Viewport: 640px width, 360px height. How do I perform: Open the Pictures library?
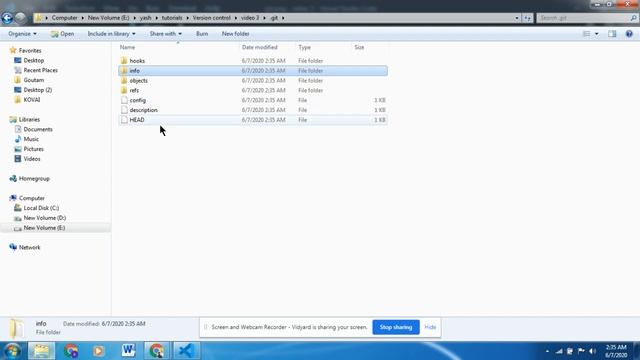click(x=33, y=149)
